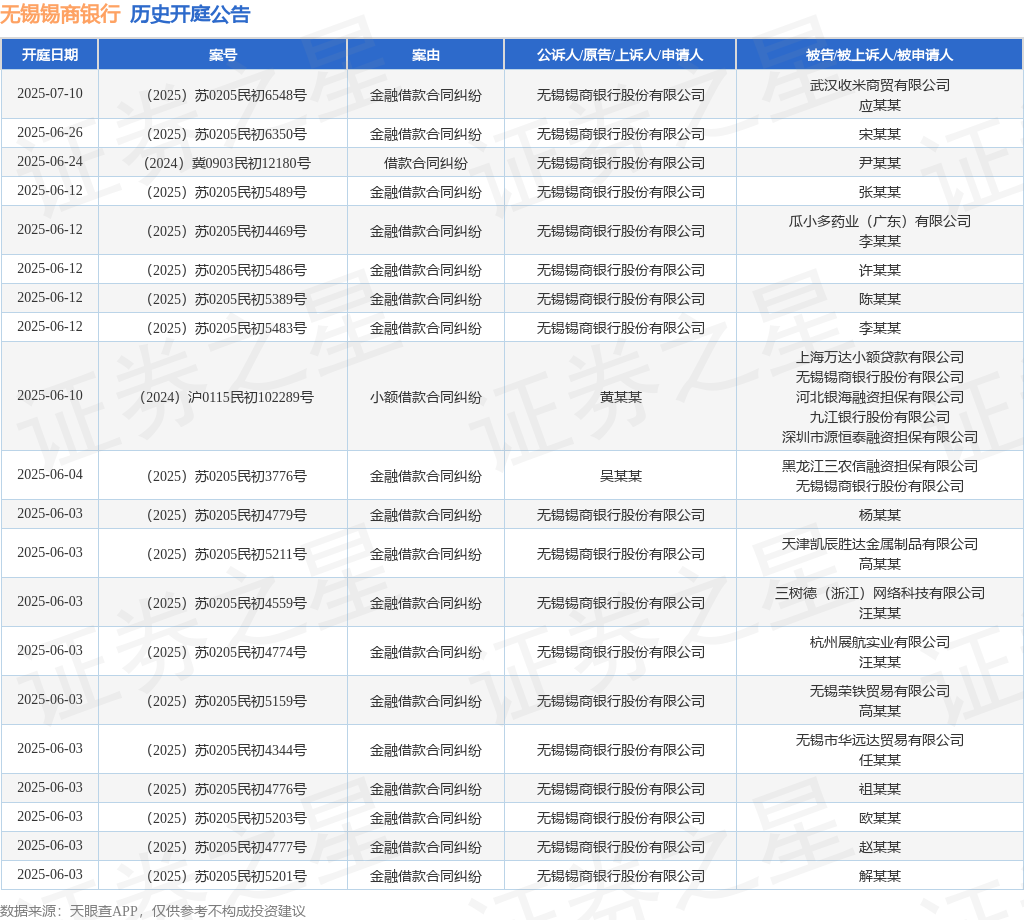Click defendant 尹某某
Viewport: 1024px width, 920px height.
point(880,163)
